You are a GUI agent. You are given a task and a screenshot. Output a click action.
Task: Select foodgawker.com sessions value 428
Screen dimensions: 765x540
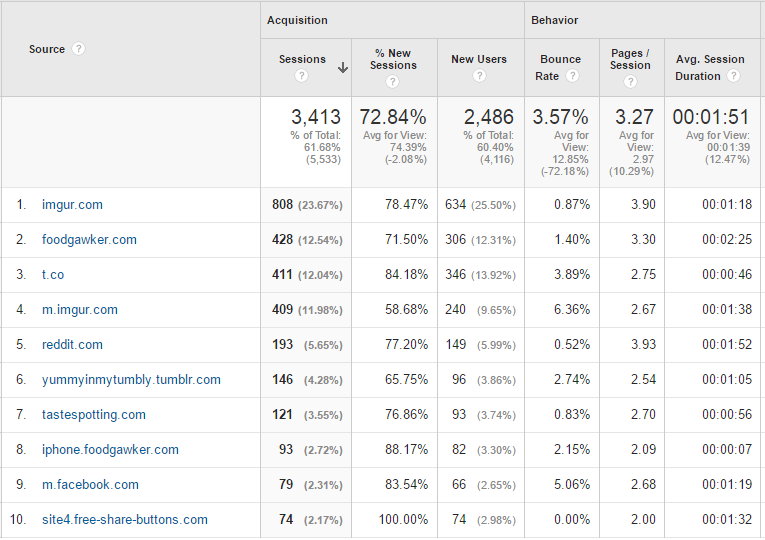click(282, 240)
